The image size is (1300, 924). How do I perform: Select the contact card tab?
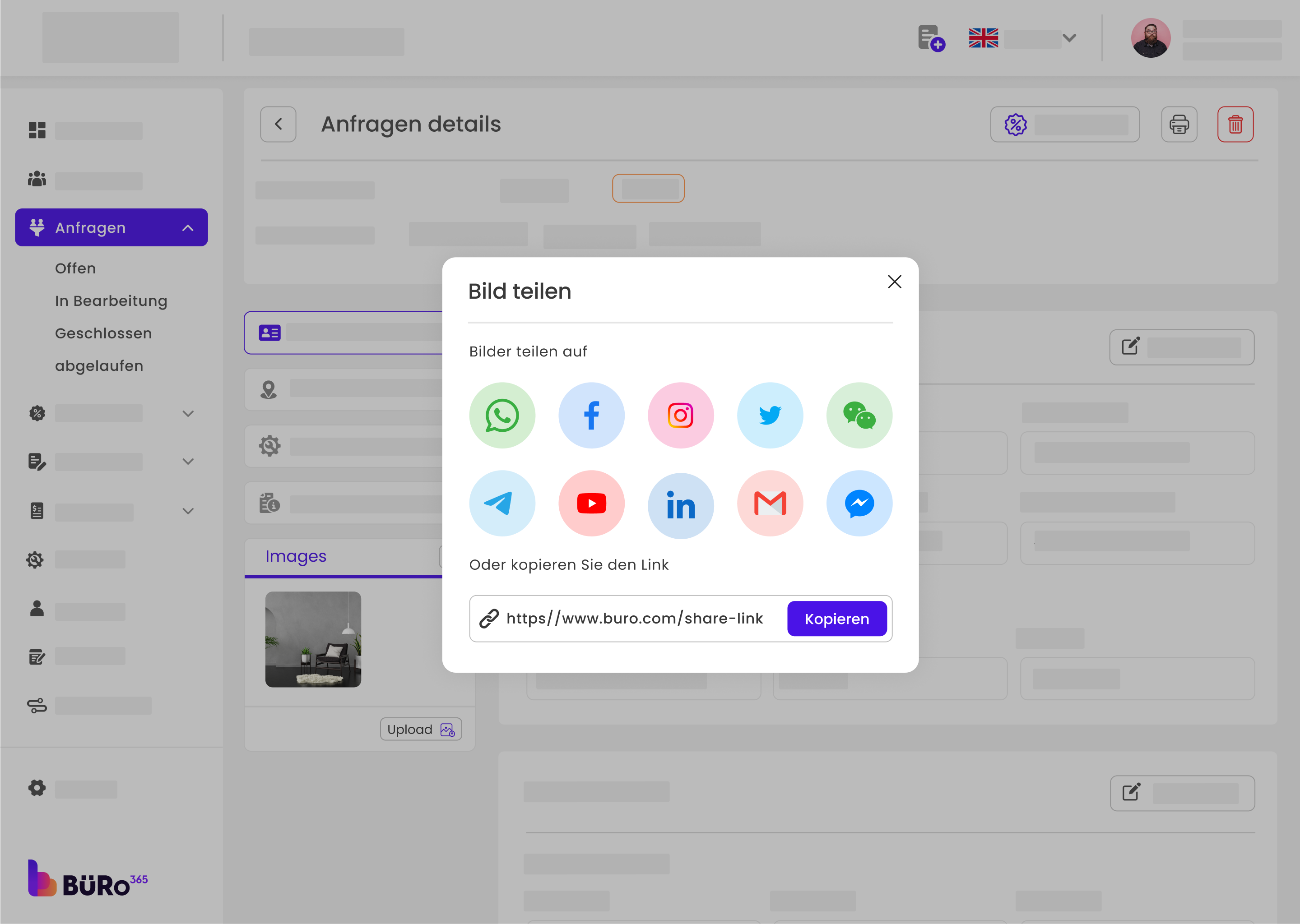click(343, 333)
